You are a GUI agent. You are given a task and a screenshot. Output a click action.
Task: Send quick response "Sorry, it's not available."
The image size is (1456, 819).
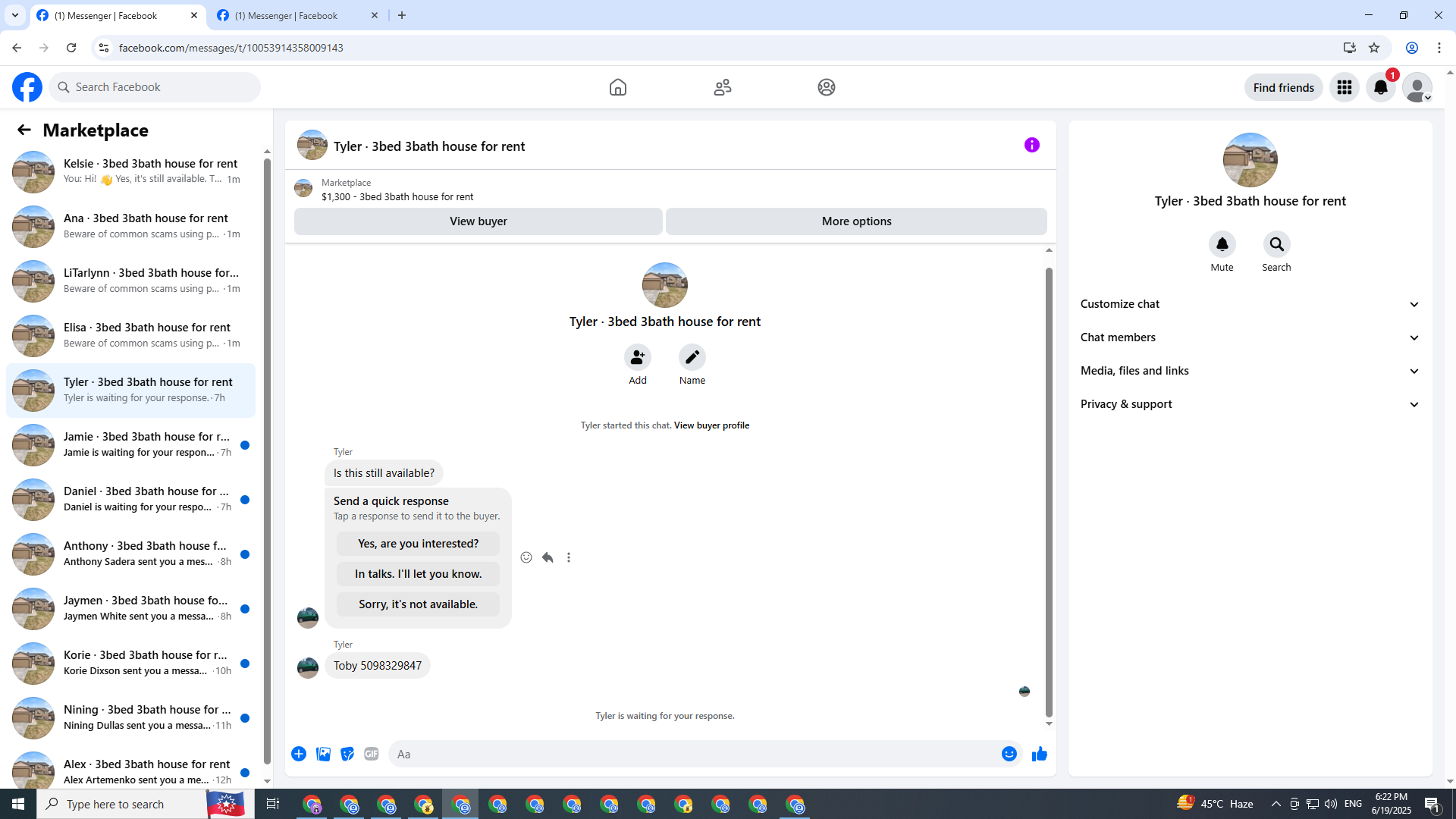point(419,604)
